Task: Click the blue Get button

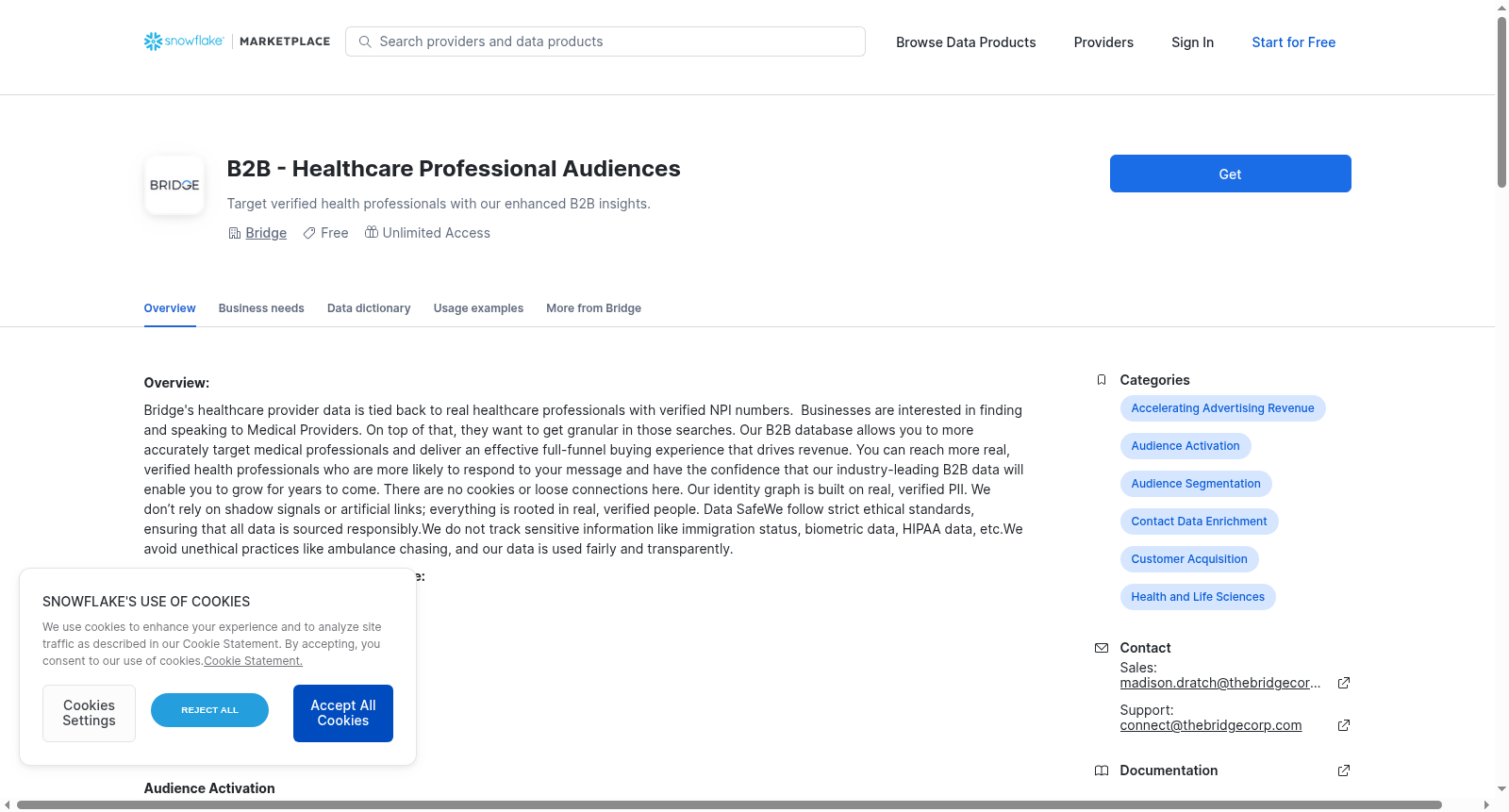Action: (x=1230, y=174)
